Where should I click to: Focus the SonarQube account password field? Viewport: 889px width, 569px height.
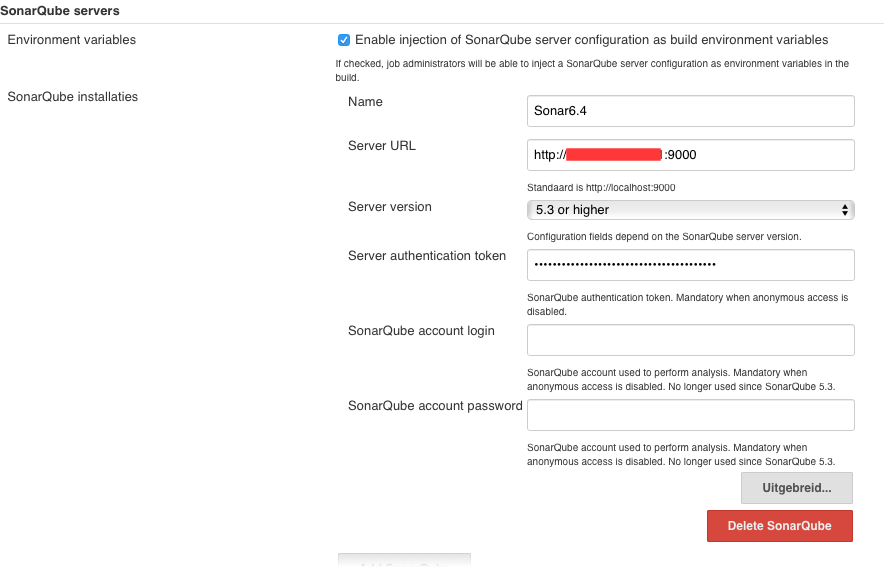point(691,415)
